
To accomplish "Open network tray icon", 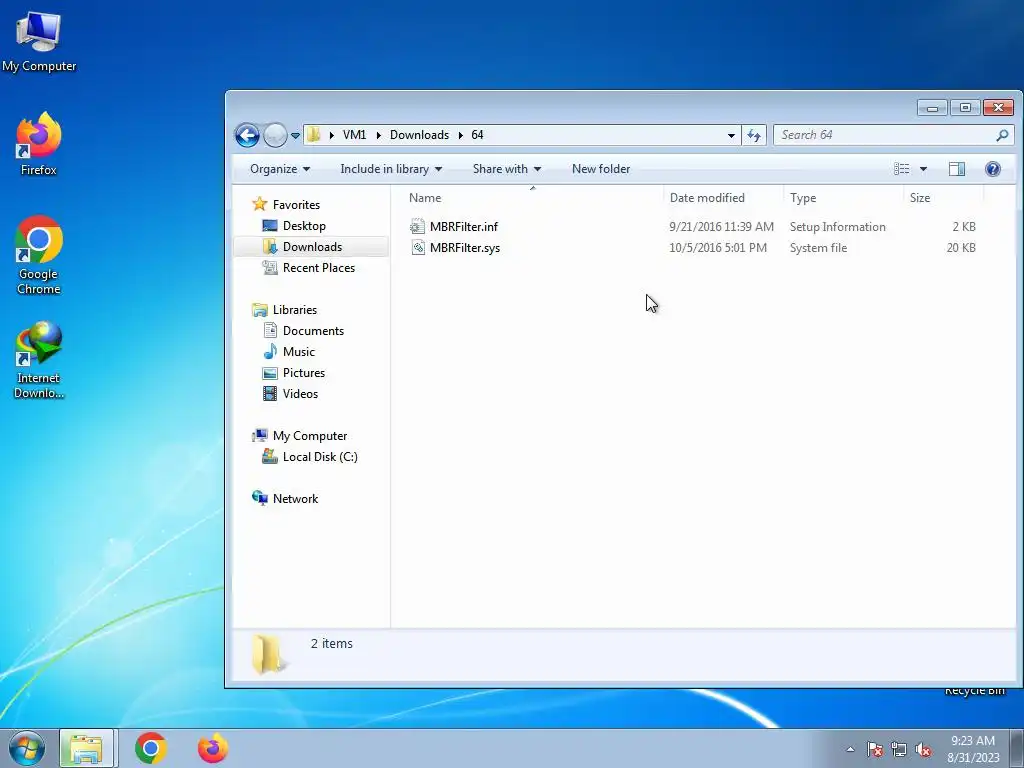I will pos(899,749).
